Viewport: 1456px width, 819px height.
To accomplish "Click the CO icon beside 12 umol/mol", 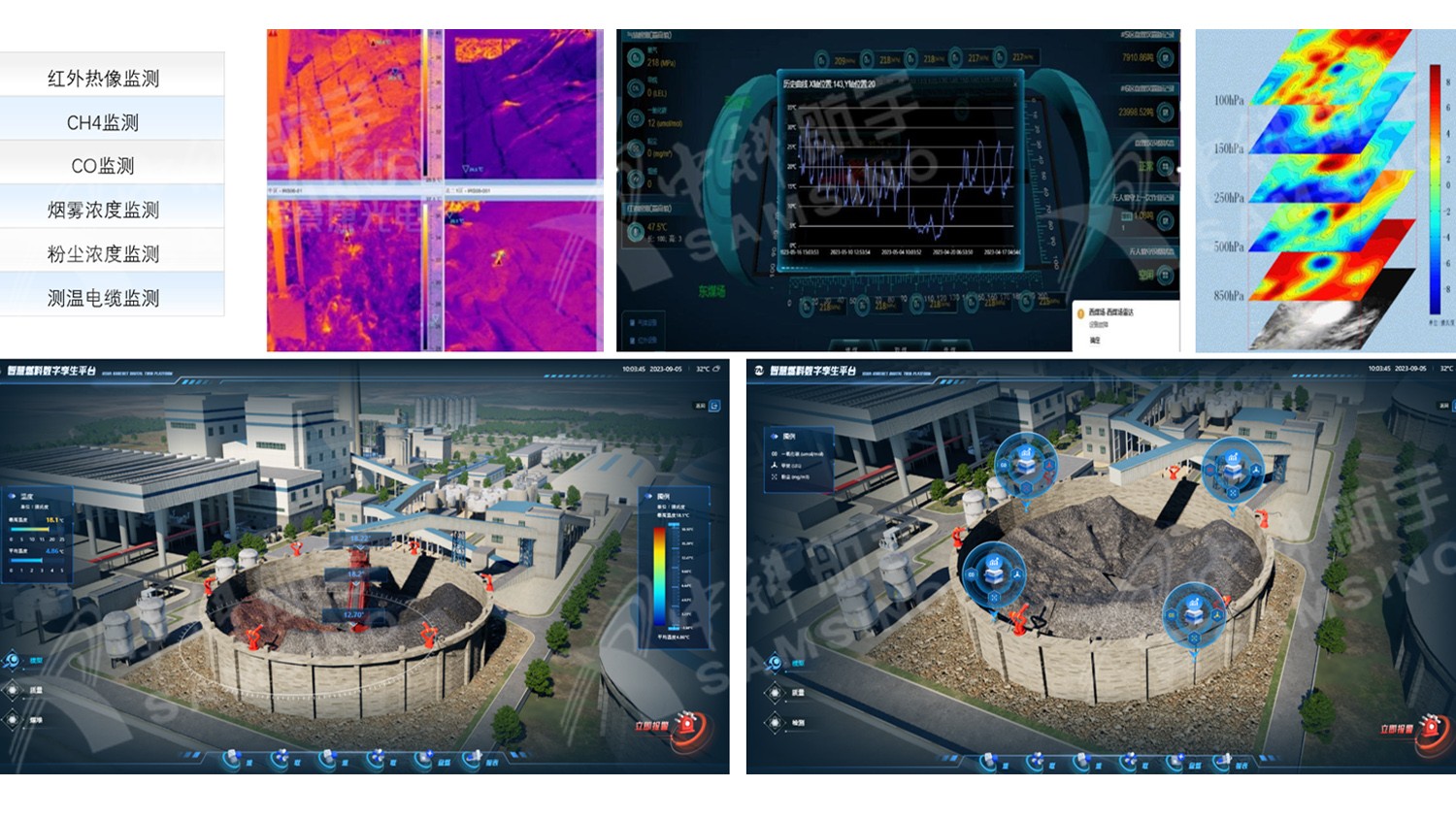I will coord(636,118).
